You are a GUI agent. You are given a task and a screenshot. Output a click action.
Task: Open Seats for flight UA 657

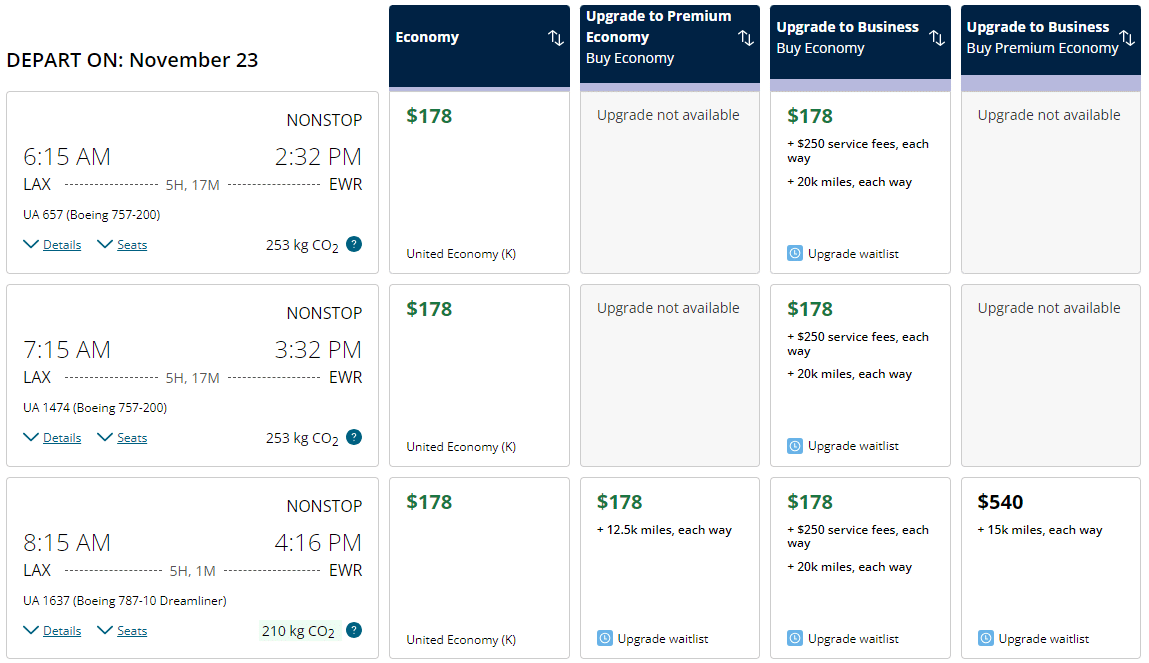122,245
